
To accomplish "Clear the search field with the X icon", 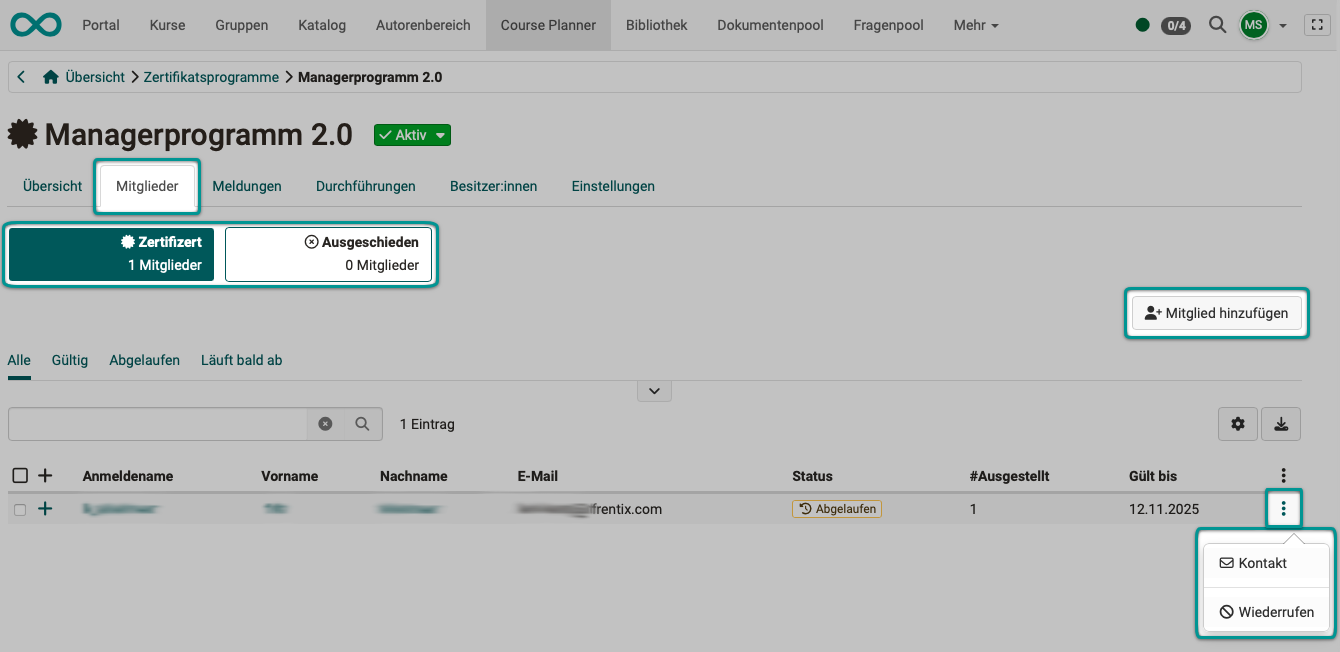I will (325, 424).
